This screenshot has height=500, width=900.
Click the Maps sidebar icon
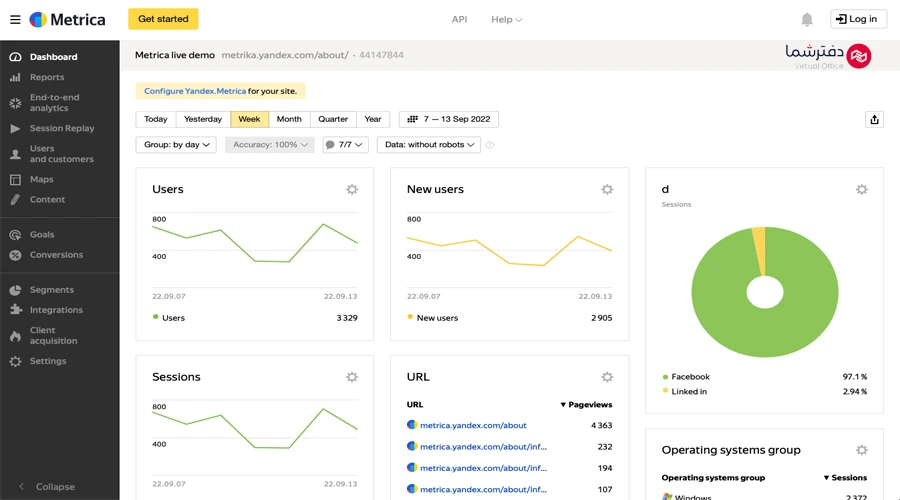[x=15, y=180]
